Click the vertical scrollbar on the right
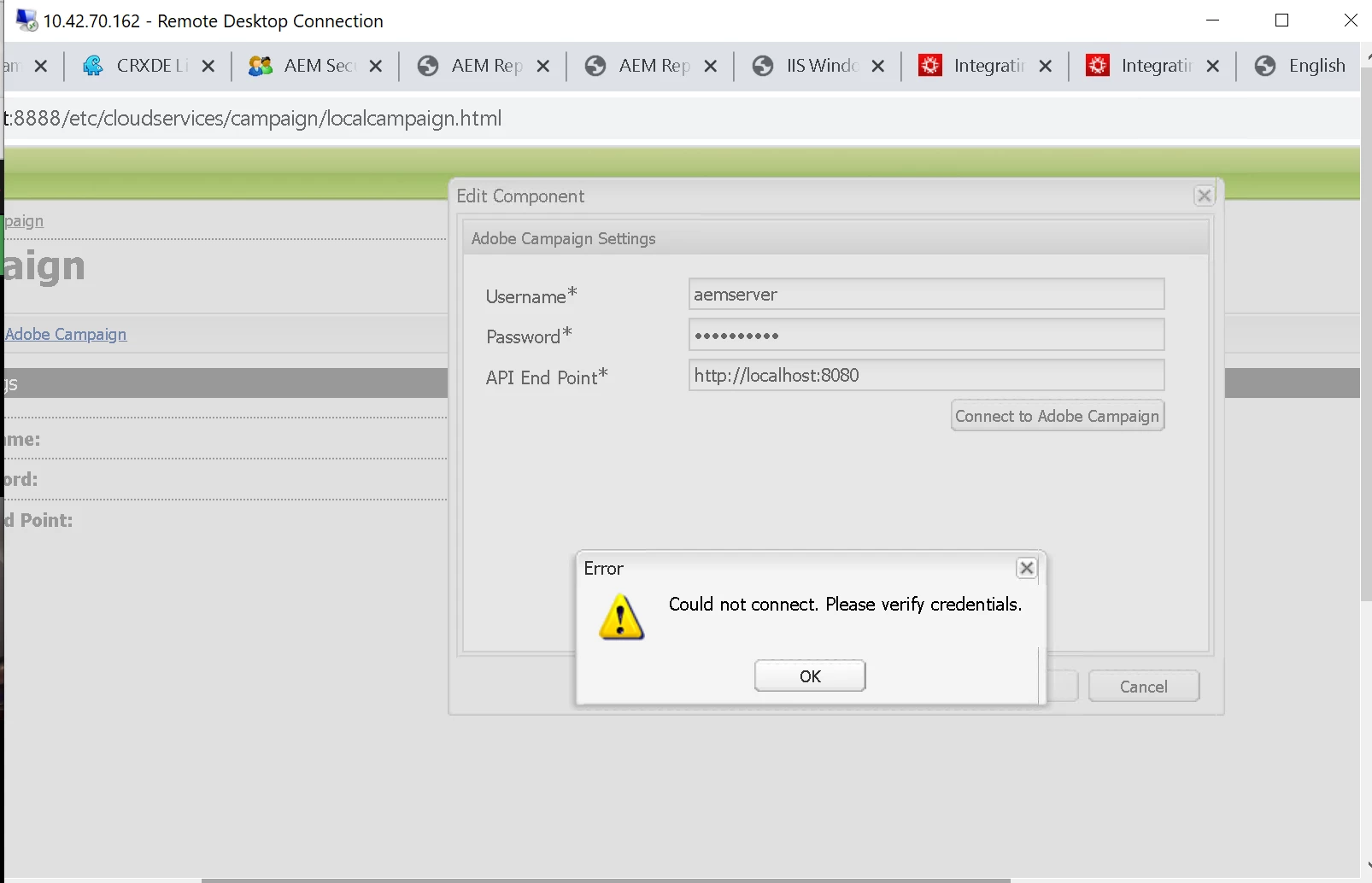Screen dimensions: 1372x883 pyautogui.click(x=1366, y=333)
